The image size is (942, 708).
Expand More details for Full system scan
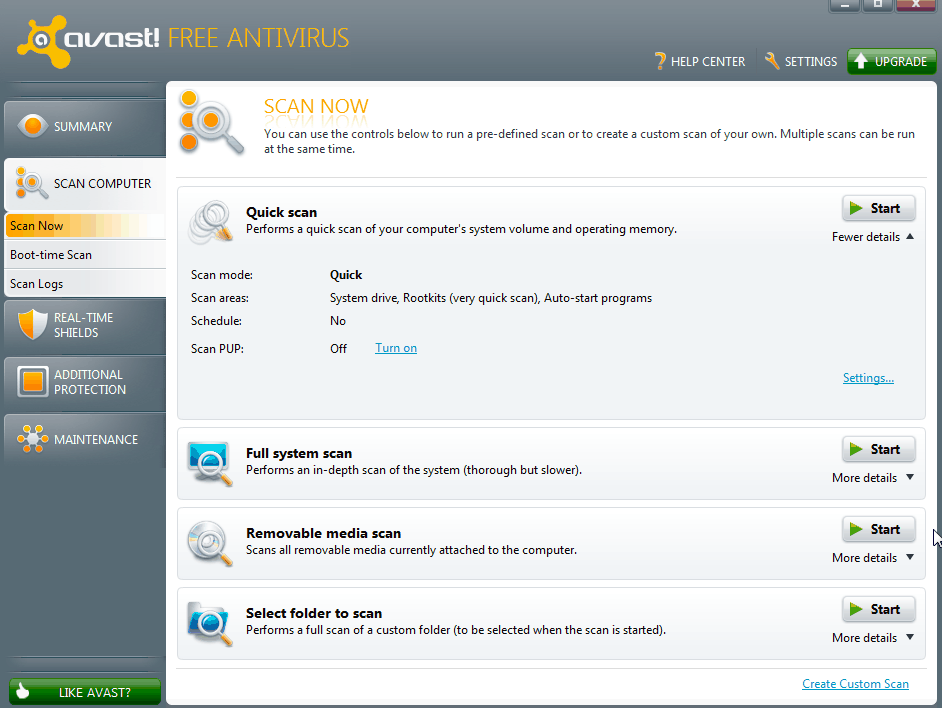873,478
